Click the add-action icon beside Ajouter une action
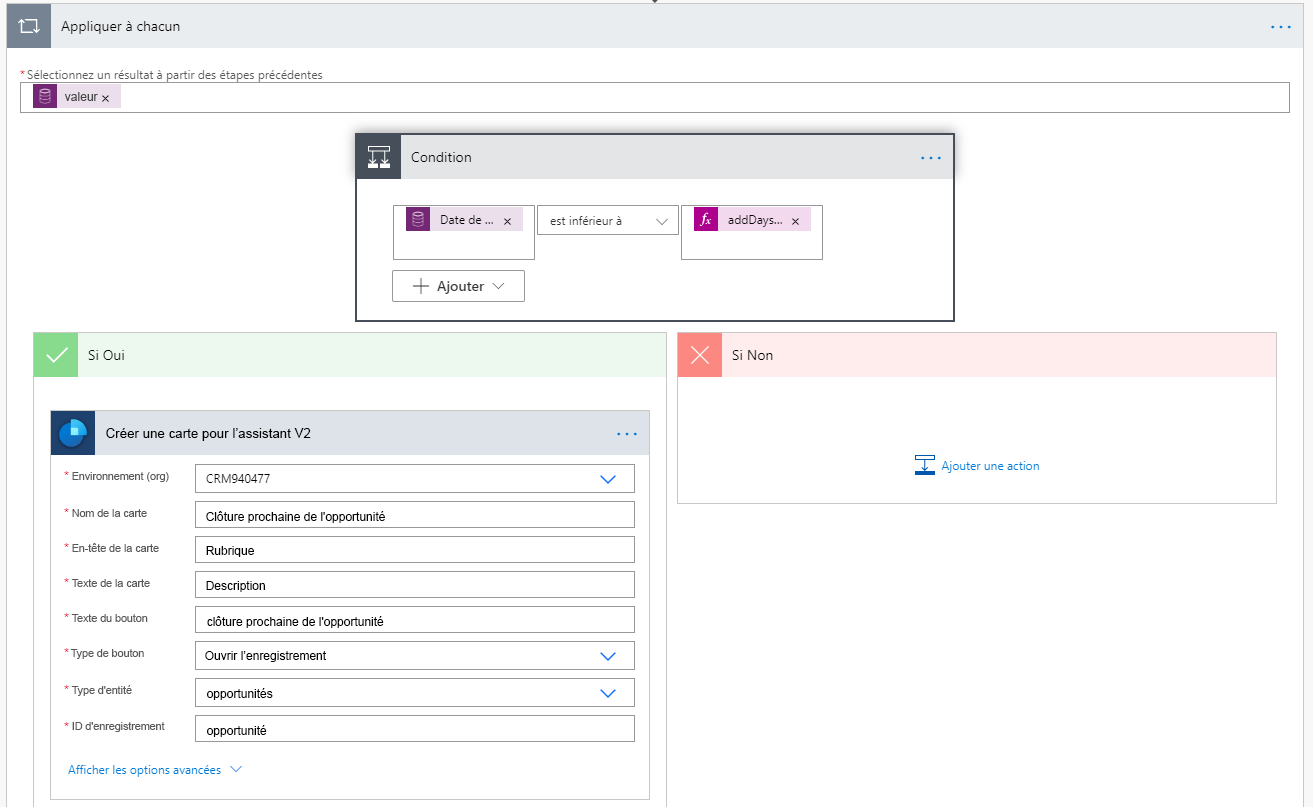 pos(926,463)
